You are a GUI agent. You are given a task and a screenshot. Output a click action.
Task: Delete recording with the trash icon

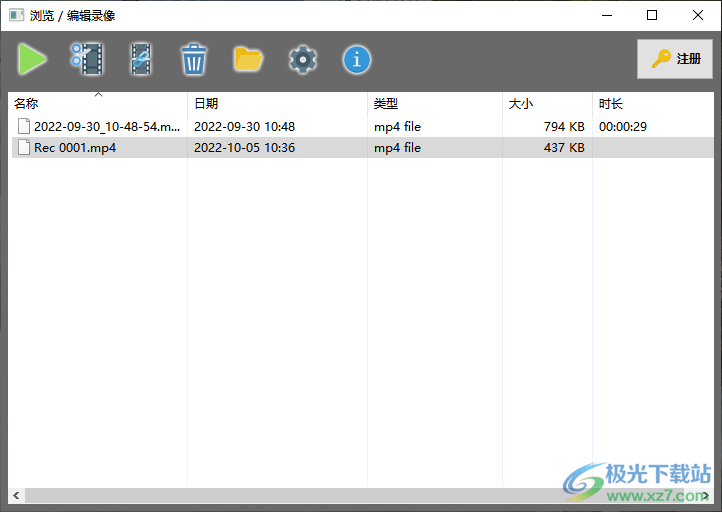pyautogui.click(x=194, y=60)
